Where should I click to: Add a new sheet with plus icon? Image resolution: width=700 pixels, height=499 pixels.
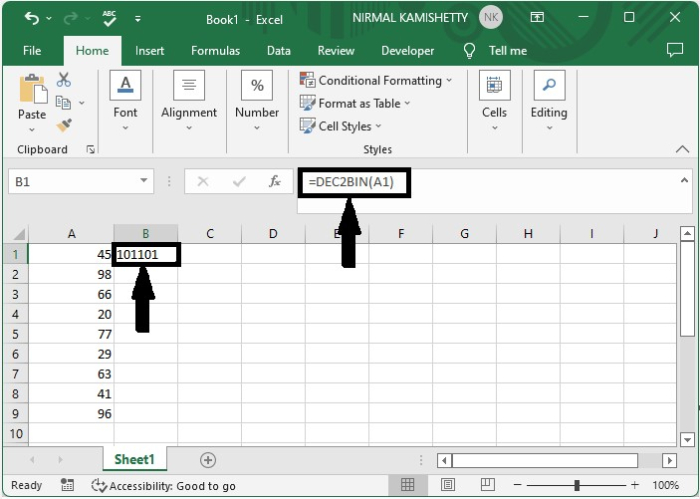(x=208, y=460)
